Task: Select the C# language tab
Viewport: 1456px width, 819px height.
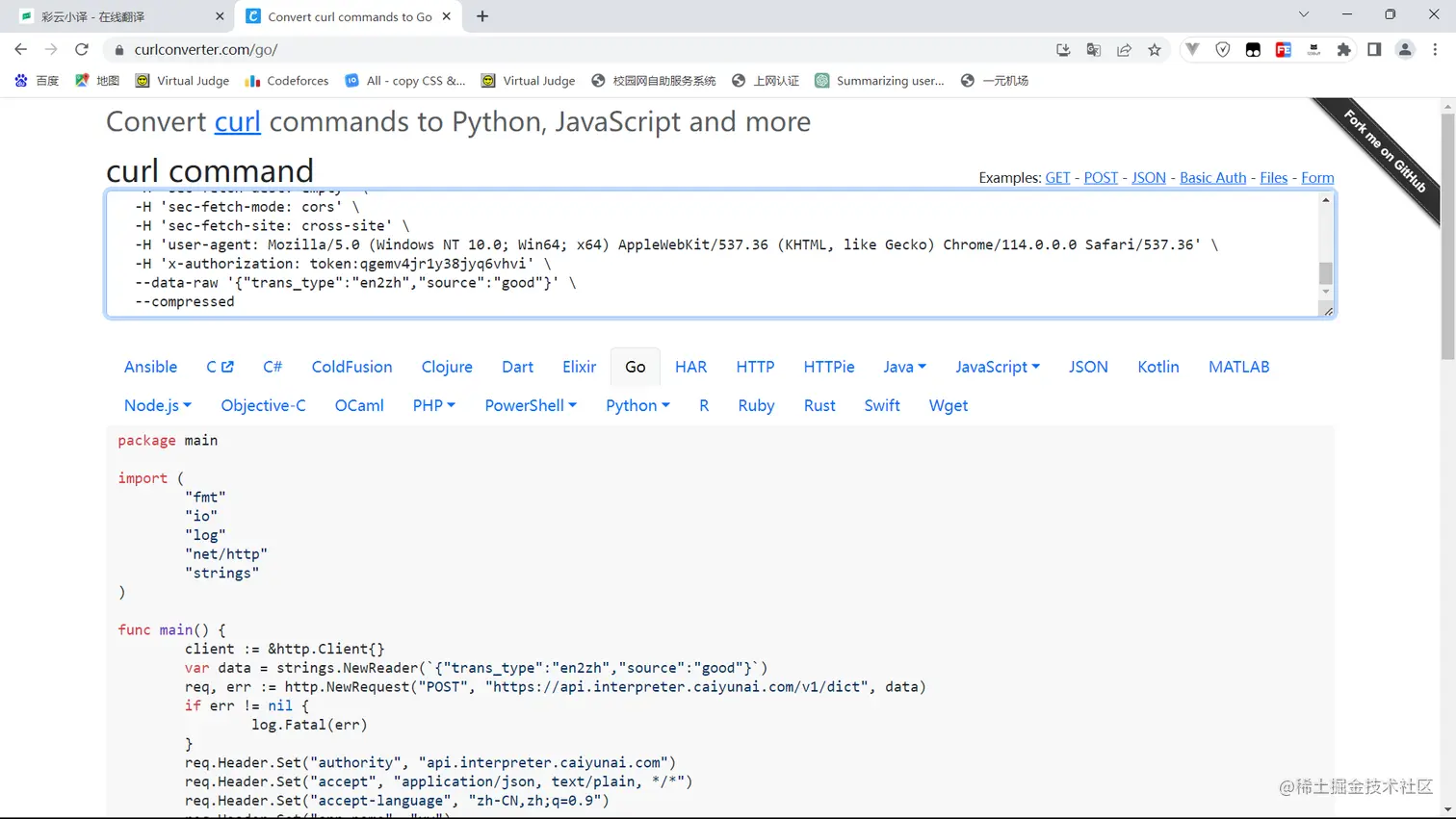Action: coord(273,367)
